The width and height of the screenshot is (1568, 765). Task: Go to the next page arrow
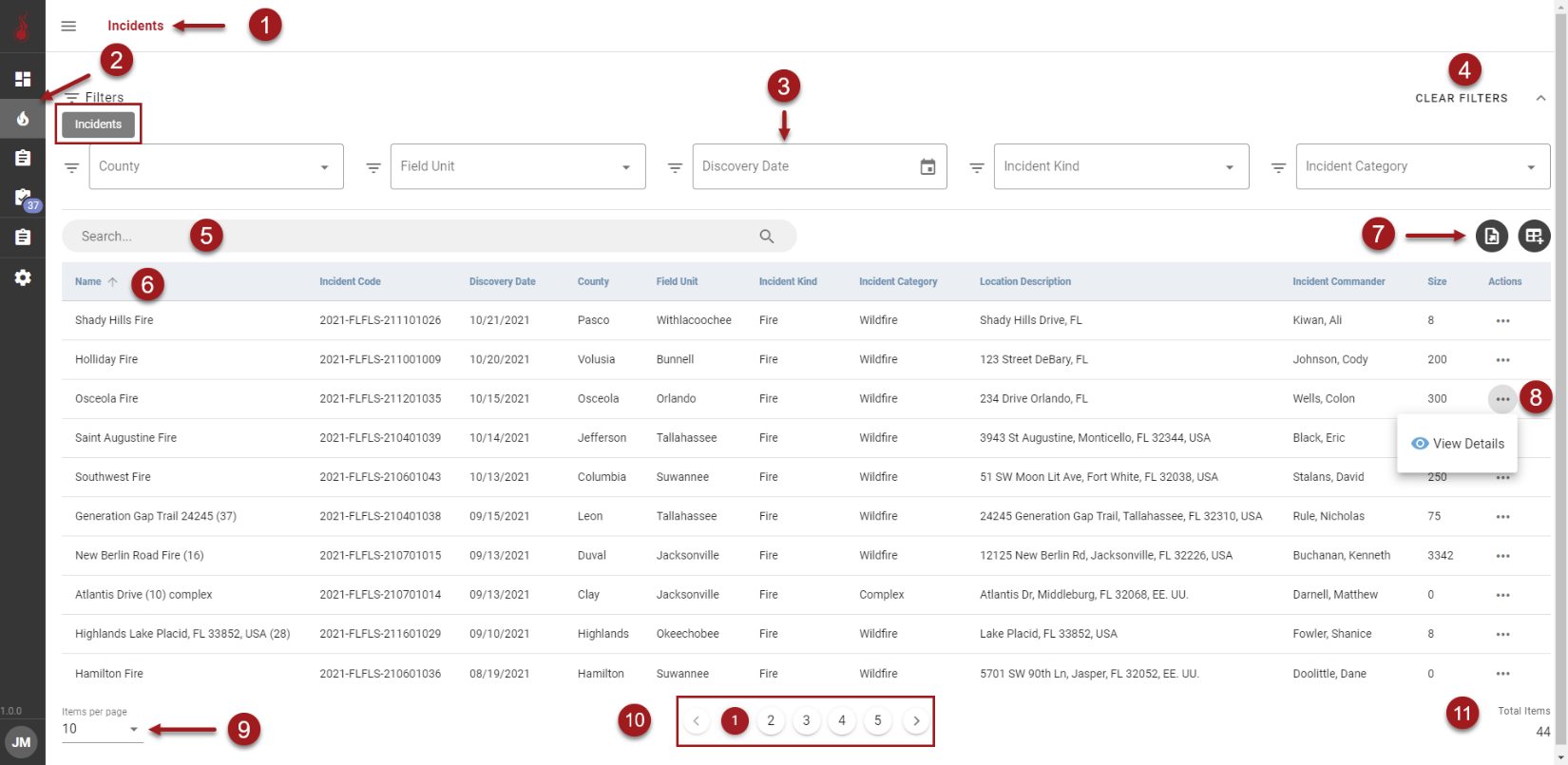916,721
